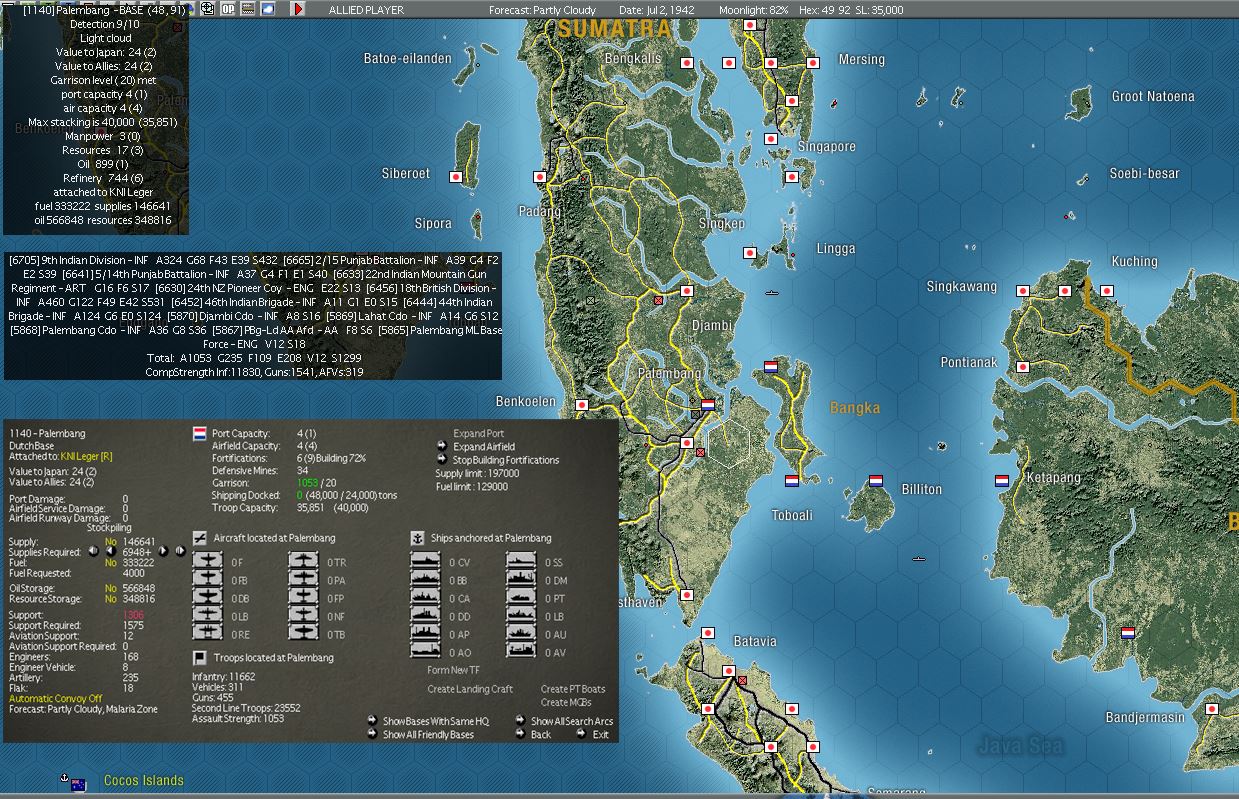Viewport: 1239px width, 799px height.
Task: Select the fighter-bomber (FB) aircraft icon
Action: pos(207,579)
